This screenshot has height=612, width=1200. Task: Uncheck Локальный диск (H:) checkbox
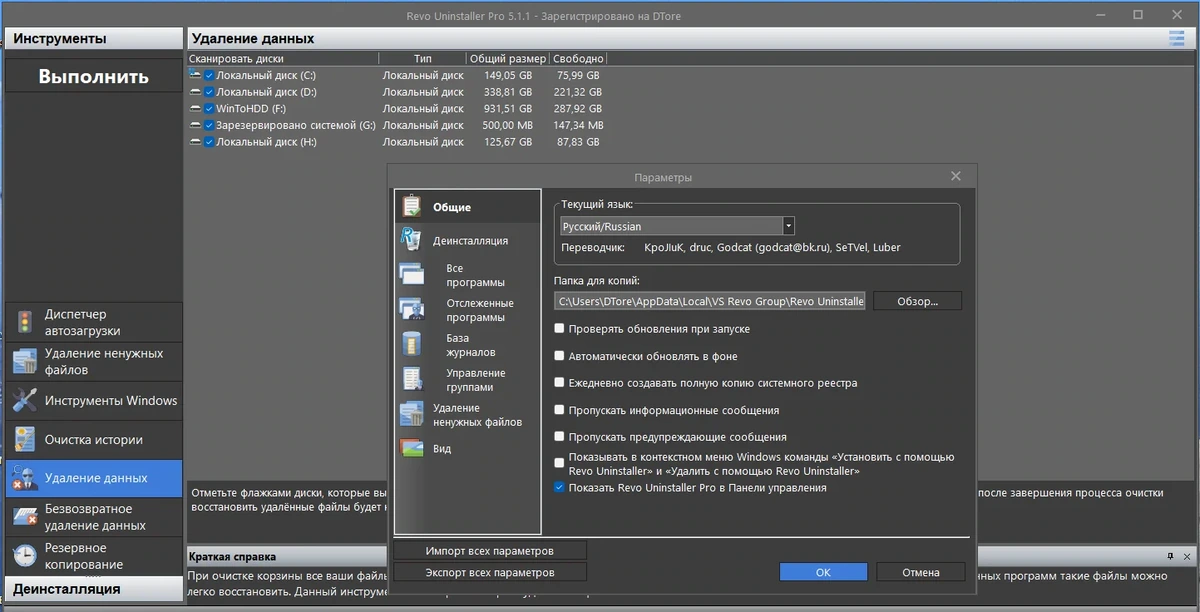coord(209,142)
